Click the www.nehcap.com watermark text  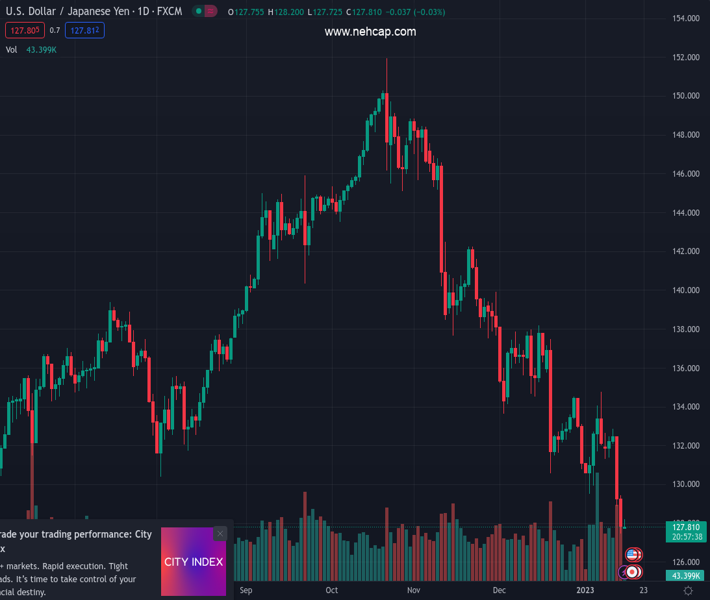click(x=370, y=32)
